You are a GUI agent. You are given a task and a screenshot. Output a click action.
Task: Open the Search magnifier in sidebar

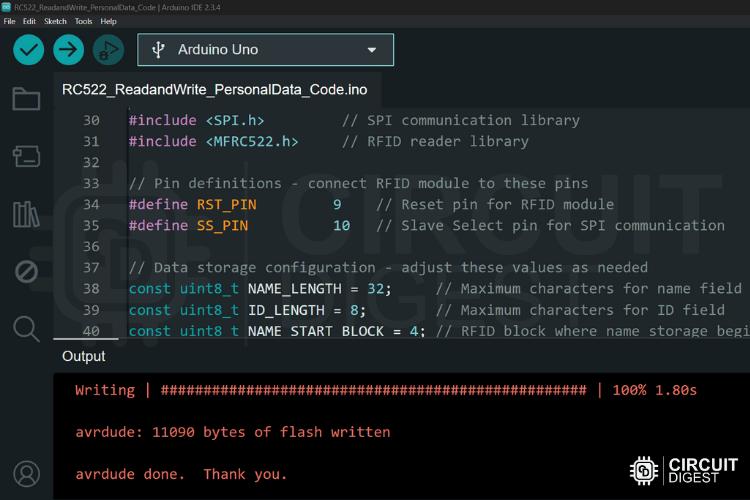click(26, 328)
